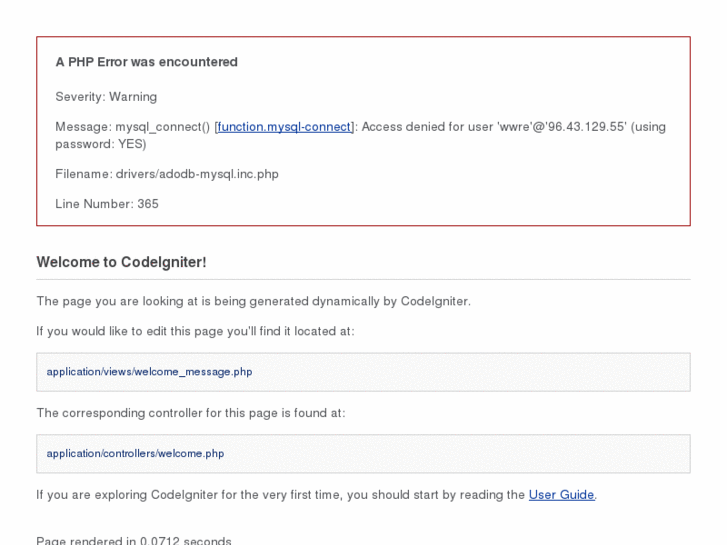The height and width of the screenshot is (545, 727).
Task: Click "If you are exploring CodeIgniter" sentence
Action: pos(280,495)
